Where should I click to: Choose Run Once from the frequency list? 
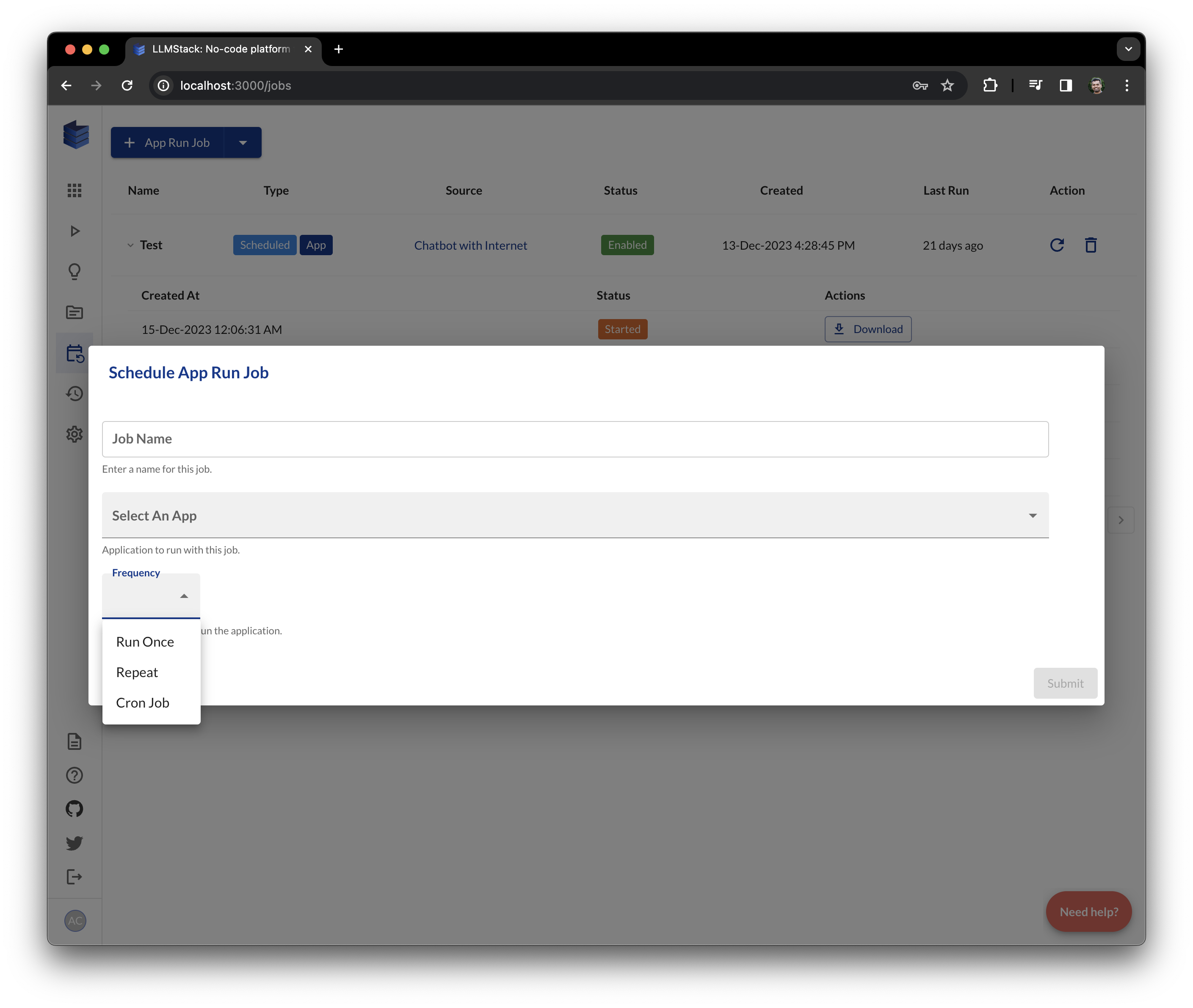click(x=145, y=642)
